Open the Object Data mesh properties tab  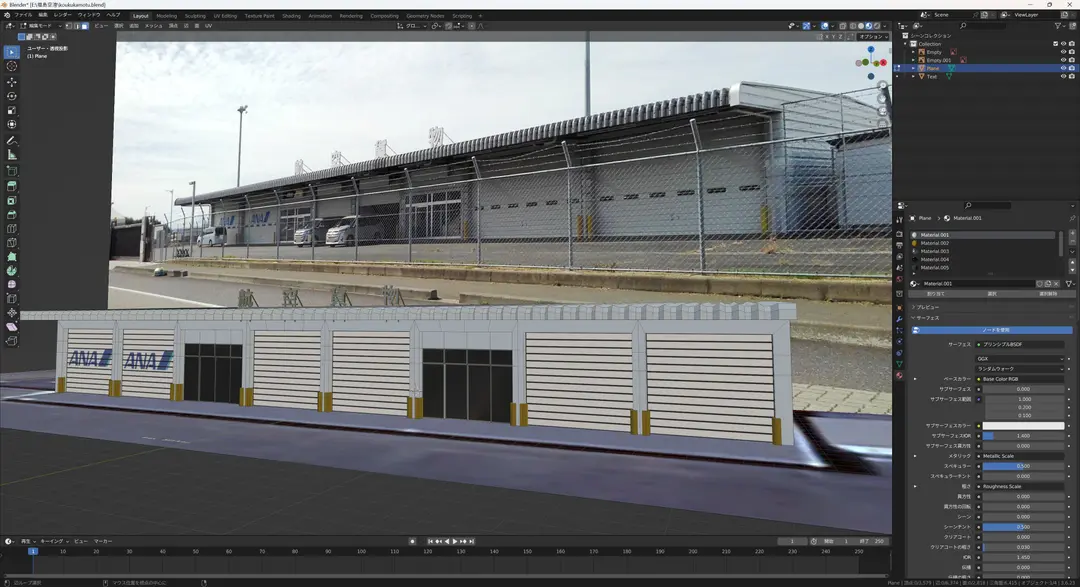click(x=899, y=364)
